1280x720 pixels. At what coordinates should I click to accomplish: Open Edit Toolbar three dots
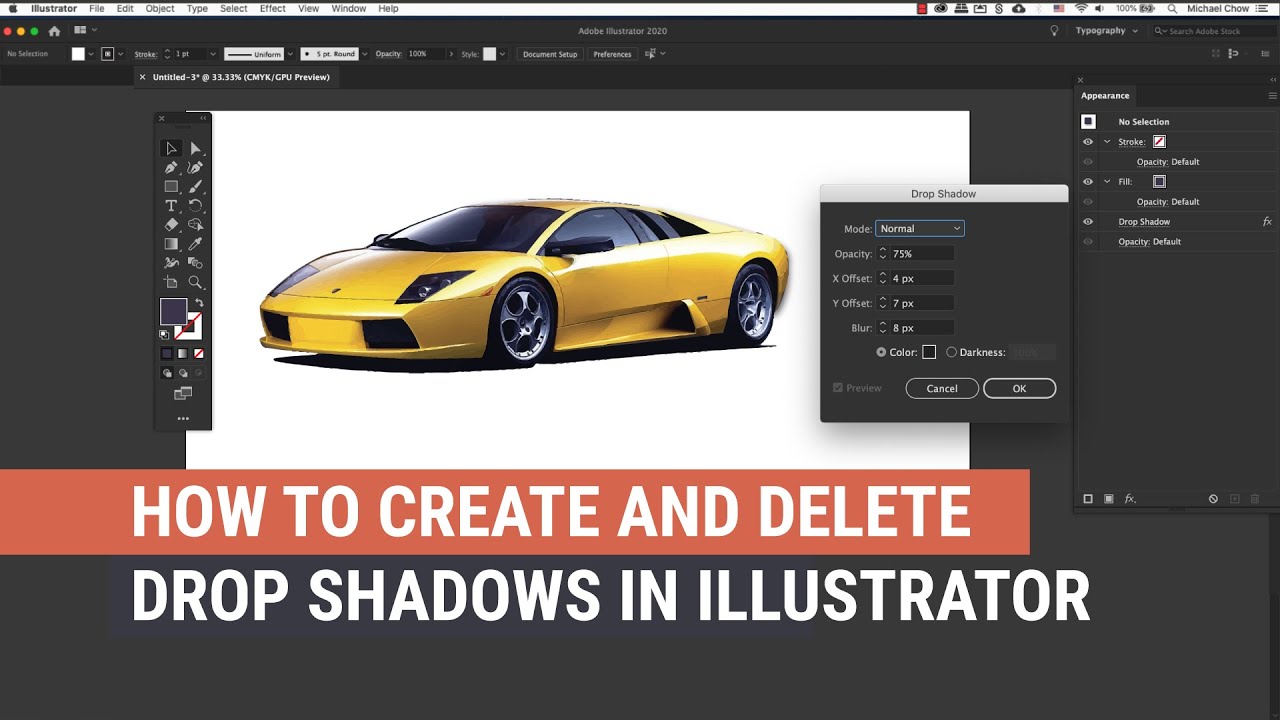[x=183, y=419]
